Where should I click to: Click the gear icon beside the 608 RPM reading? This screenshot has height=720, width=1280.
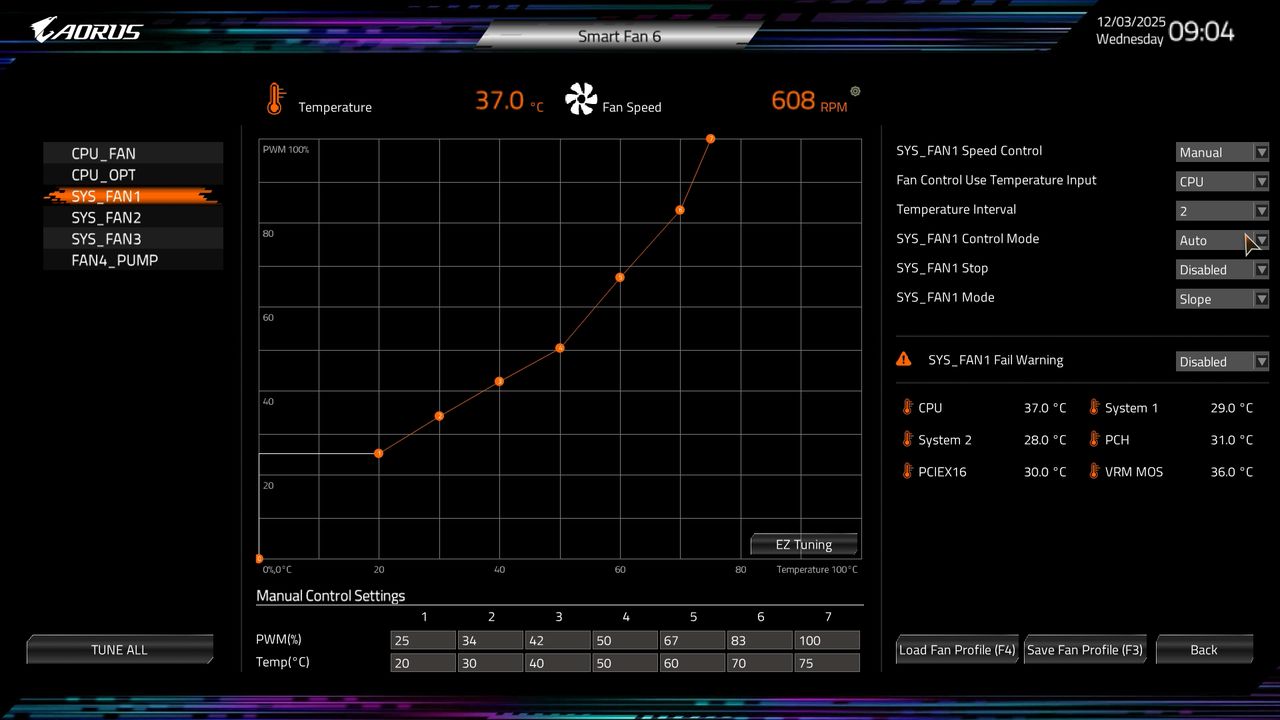coord(855,91)
